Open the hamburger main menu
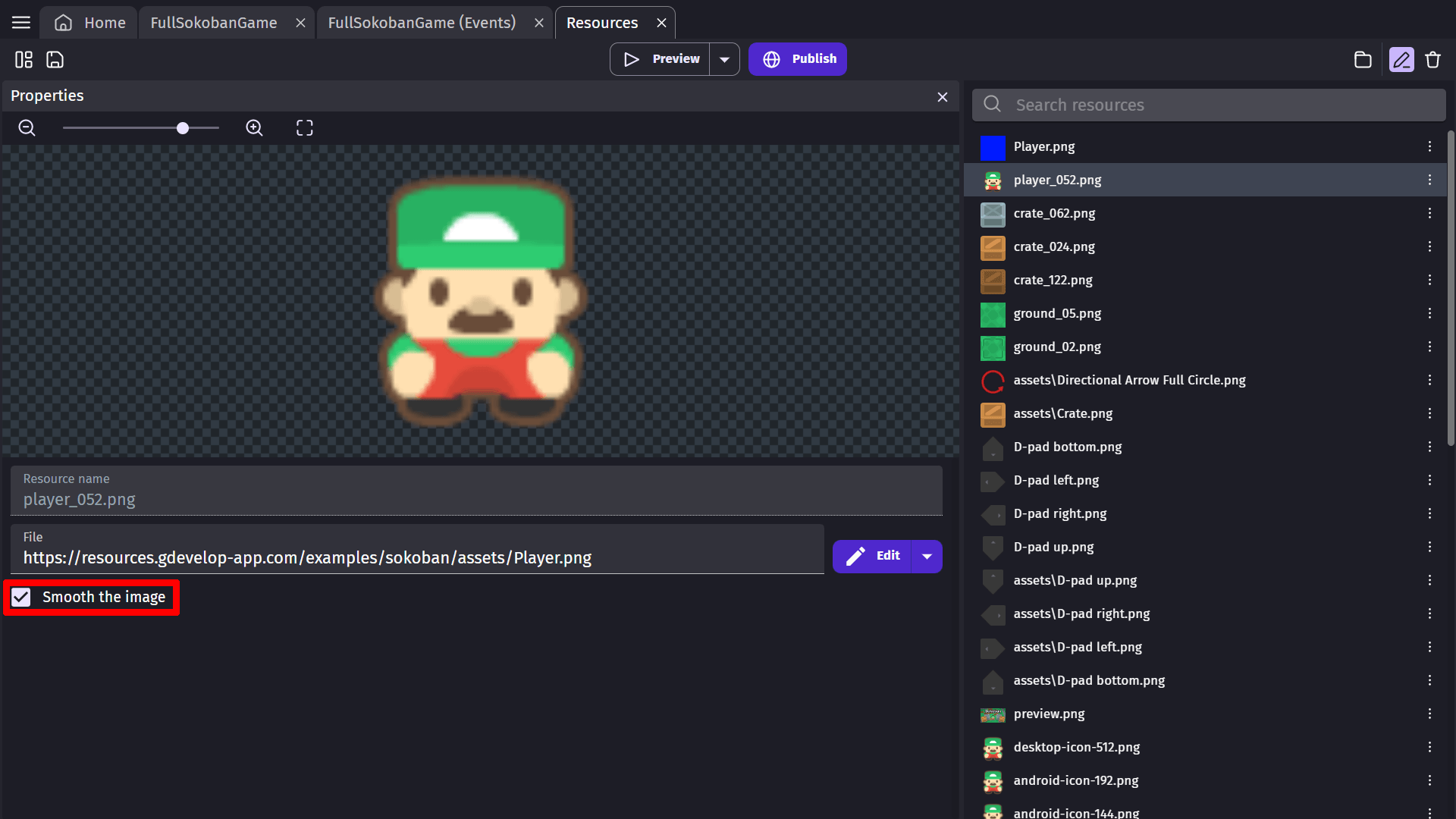Viewport: 1456px width, 819px height. tap(21, 23)
